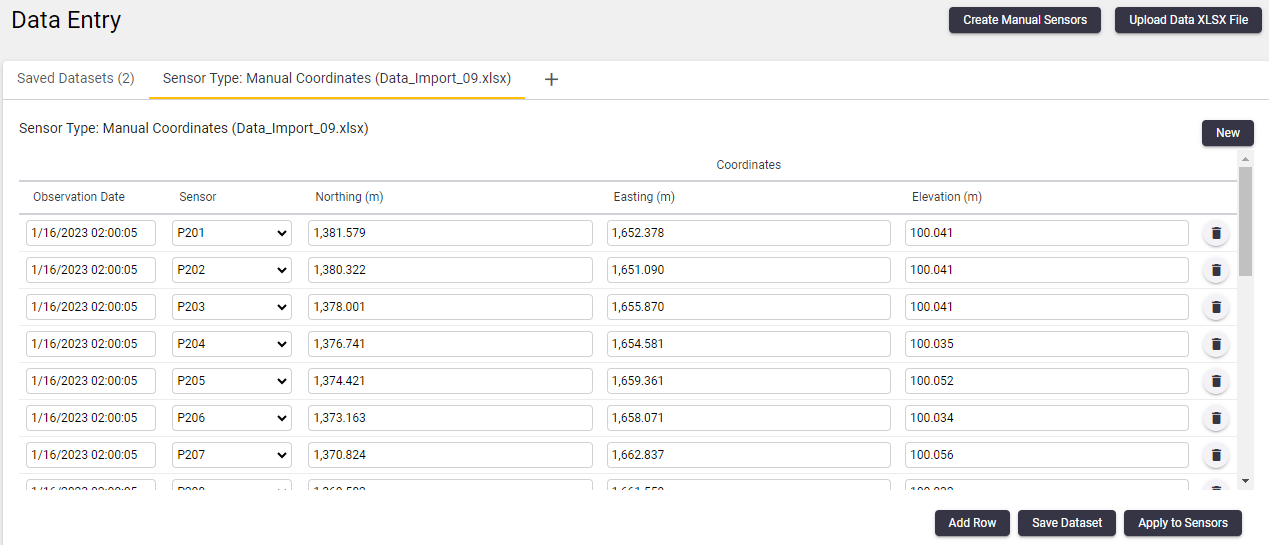Screen dimensions: 1269x545
Task: Click trash icon next to P205 row
Action: tap(1216, 382)
